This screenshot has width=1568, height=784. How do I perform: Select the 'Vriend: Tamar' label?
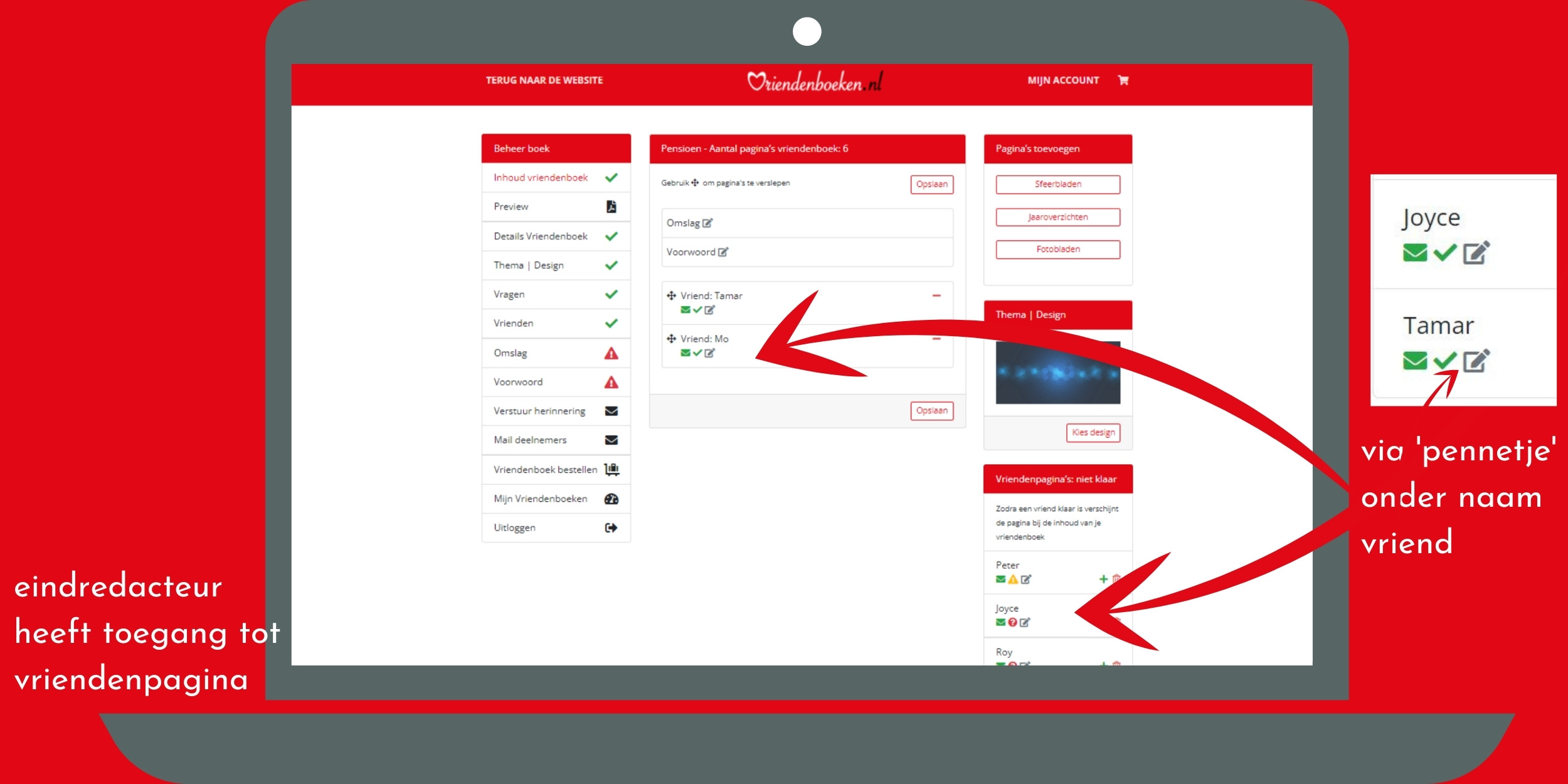tap(711, 295)
